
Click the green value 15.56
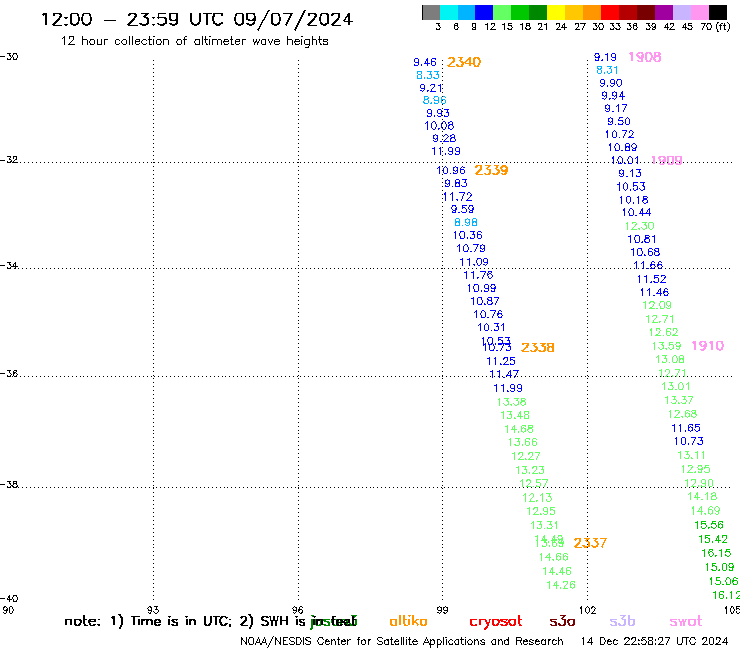[708, 525]
